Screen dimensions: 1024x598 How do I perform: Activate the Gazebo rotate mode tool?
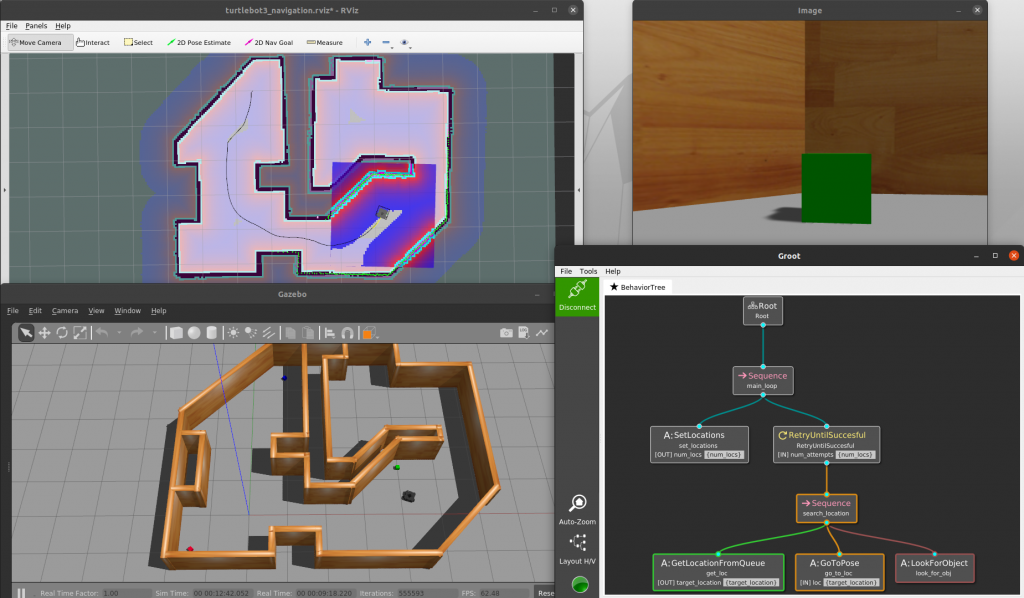[62, 333]
